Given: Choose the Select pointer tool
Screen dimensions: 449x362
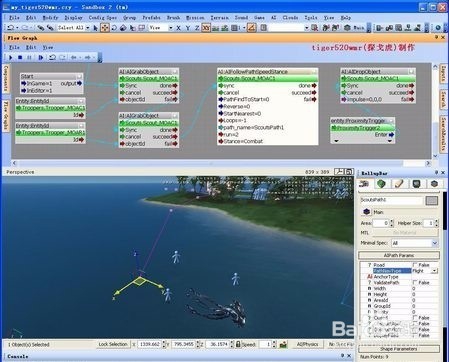Looking at the screenshot, I should coord(96,28).
